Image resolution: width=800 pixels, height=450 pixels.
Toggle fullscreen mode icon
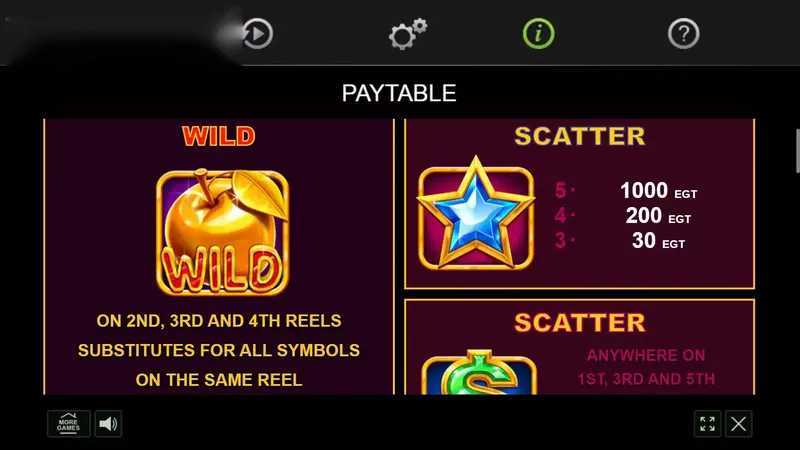click(x=707, y=423)
